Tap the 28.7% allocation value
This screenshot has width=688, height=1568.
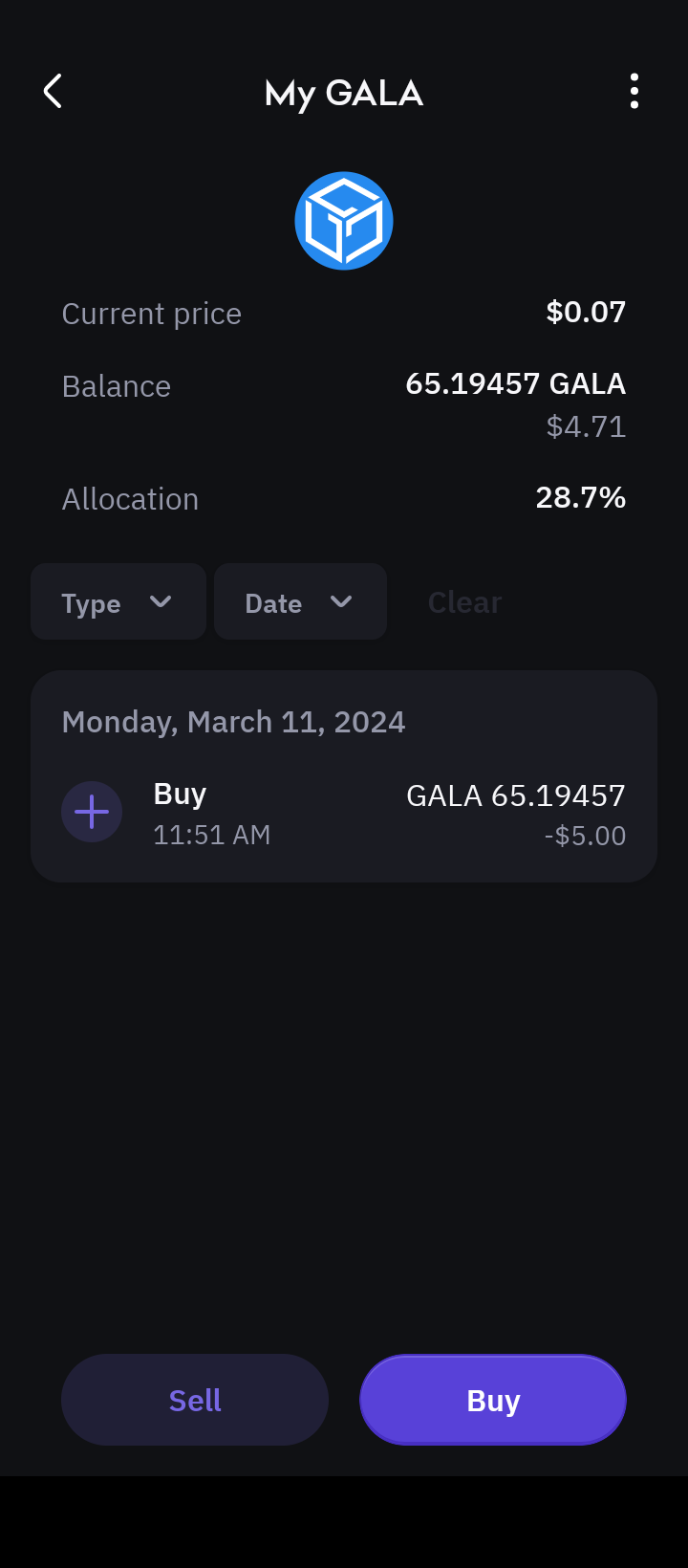coord(581,497)
